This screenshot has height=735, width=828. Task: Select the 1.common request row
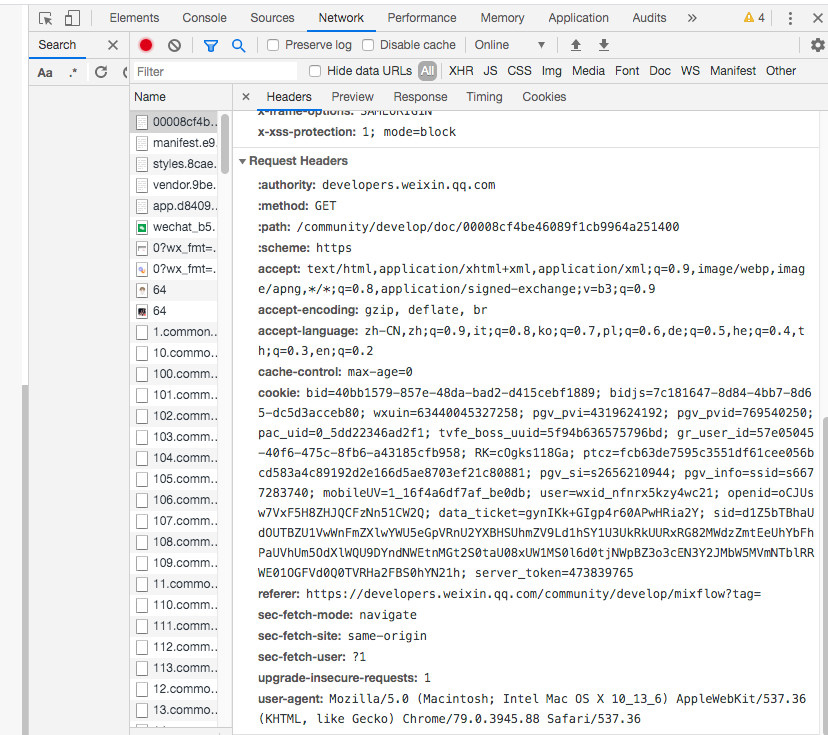coord(174,332)
